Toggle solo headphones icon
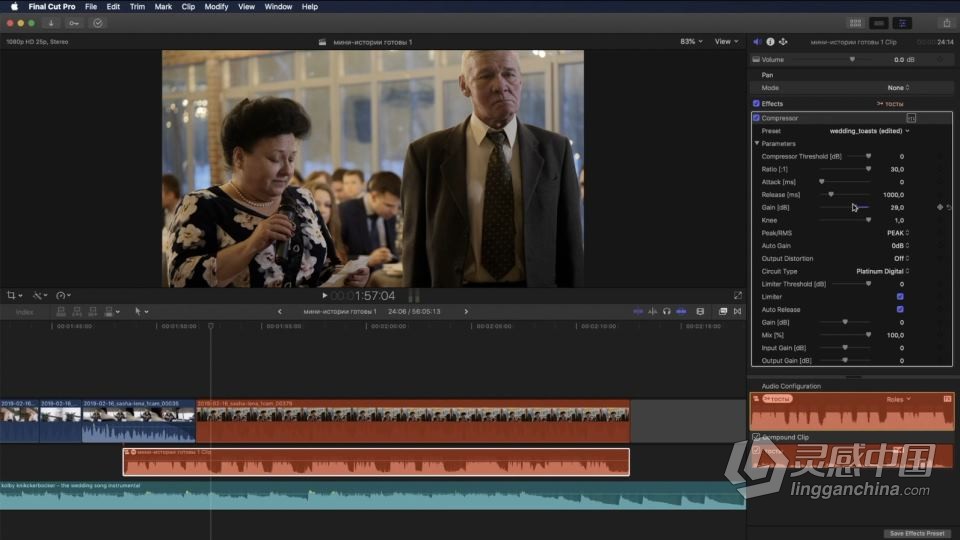Image resolution: width=960 pixels, height=540 pixels. pyautogui.click(x=667, y=312)
